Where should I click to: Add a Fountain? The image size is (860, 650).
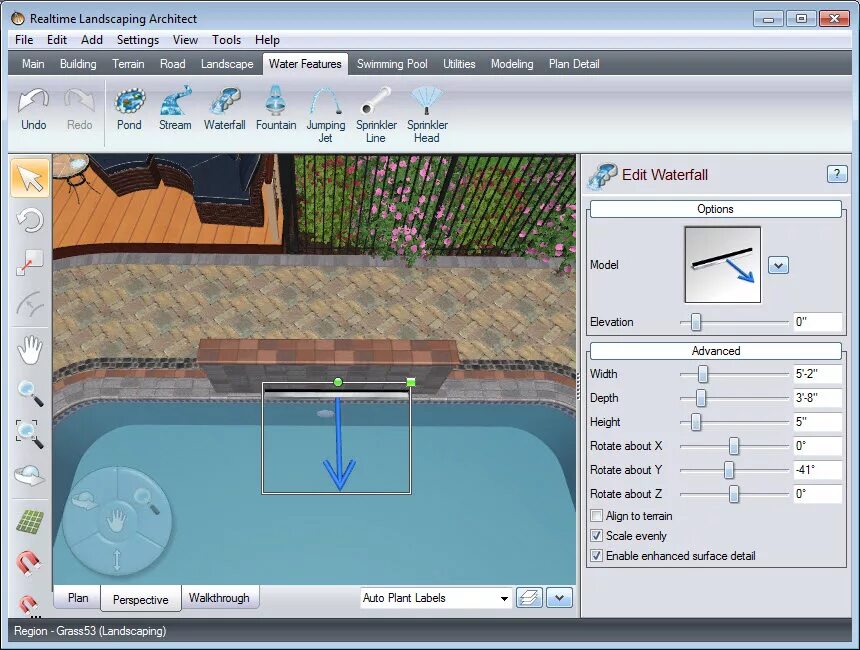276,110
